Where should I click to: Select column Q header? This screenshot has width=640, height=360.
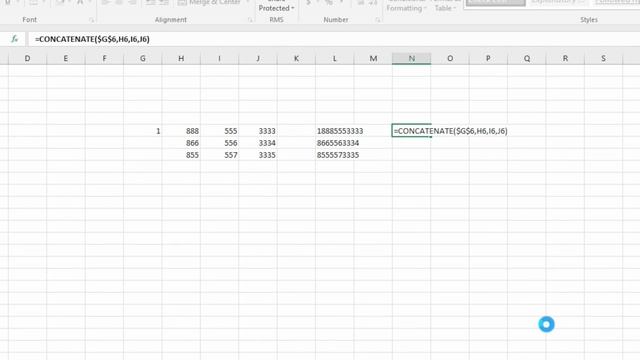click(527, 58)
